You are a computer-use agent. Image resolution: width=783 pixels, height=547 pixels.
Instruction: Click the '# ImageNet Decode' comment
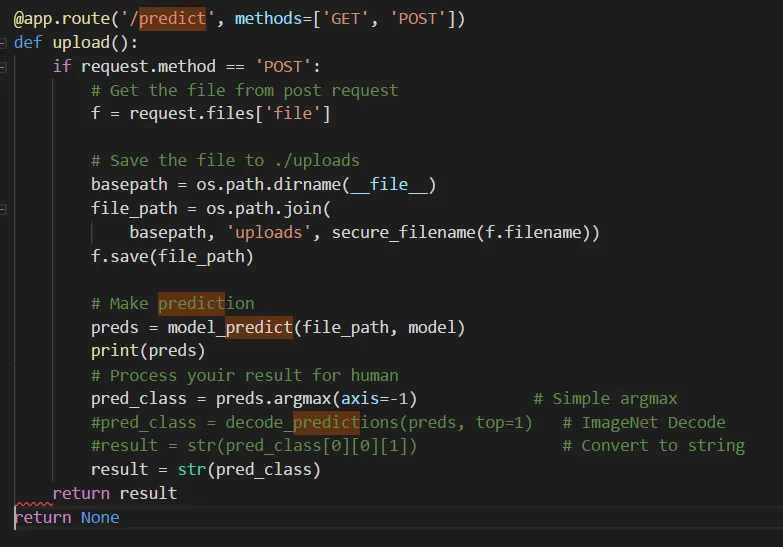click(644, 423)
